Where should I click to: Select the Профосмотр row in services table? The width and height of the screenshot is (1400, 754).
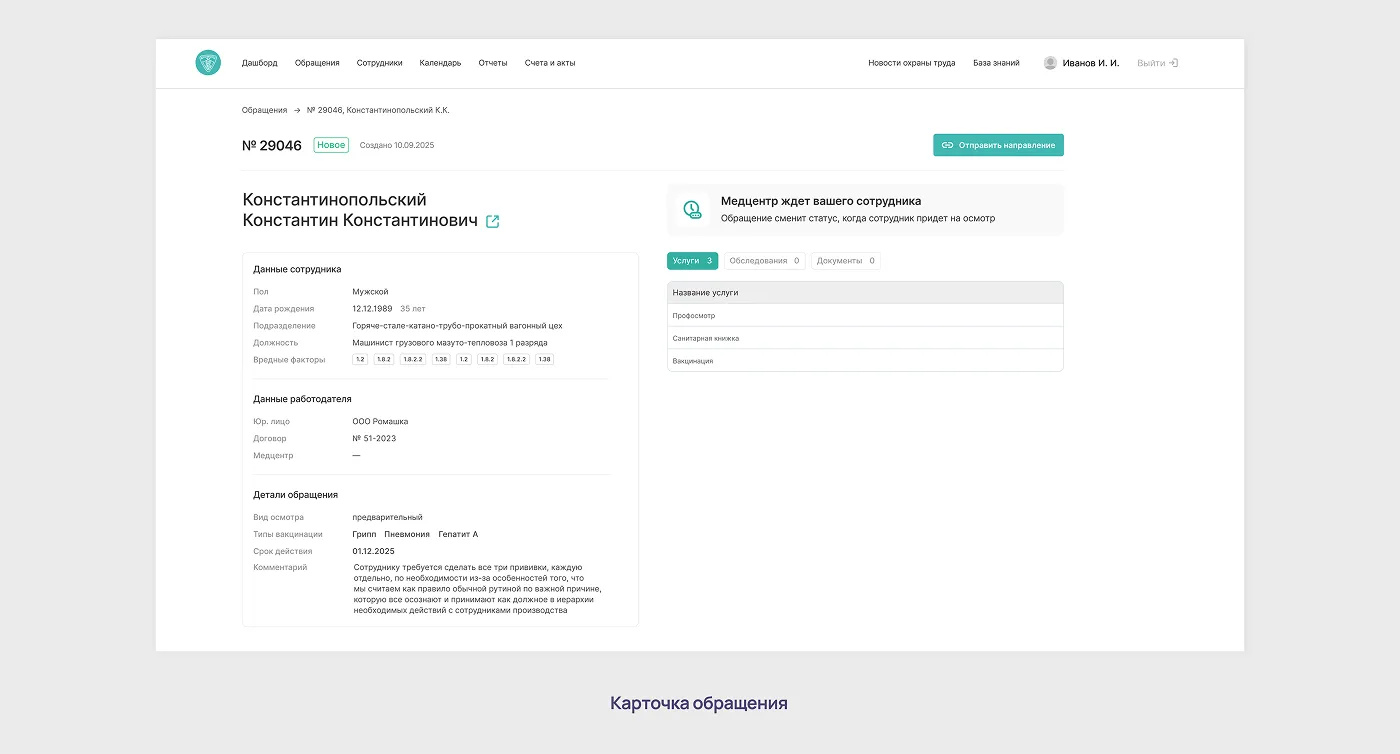(864, 314)
